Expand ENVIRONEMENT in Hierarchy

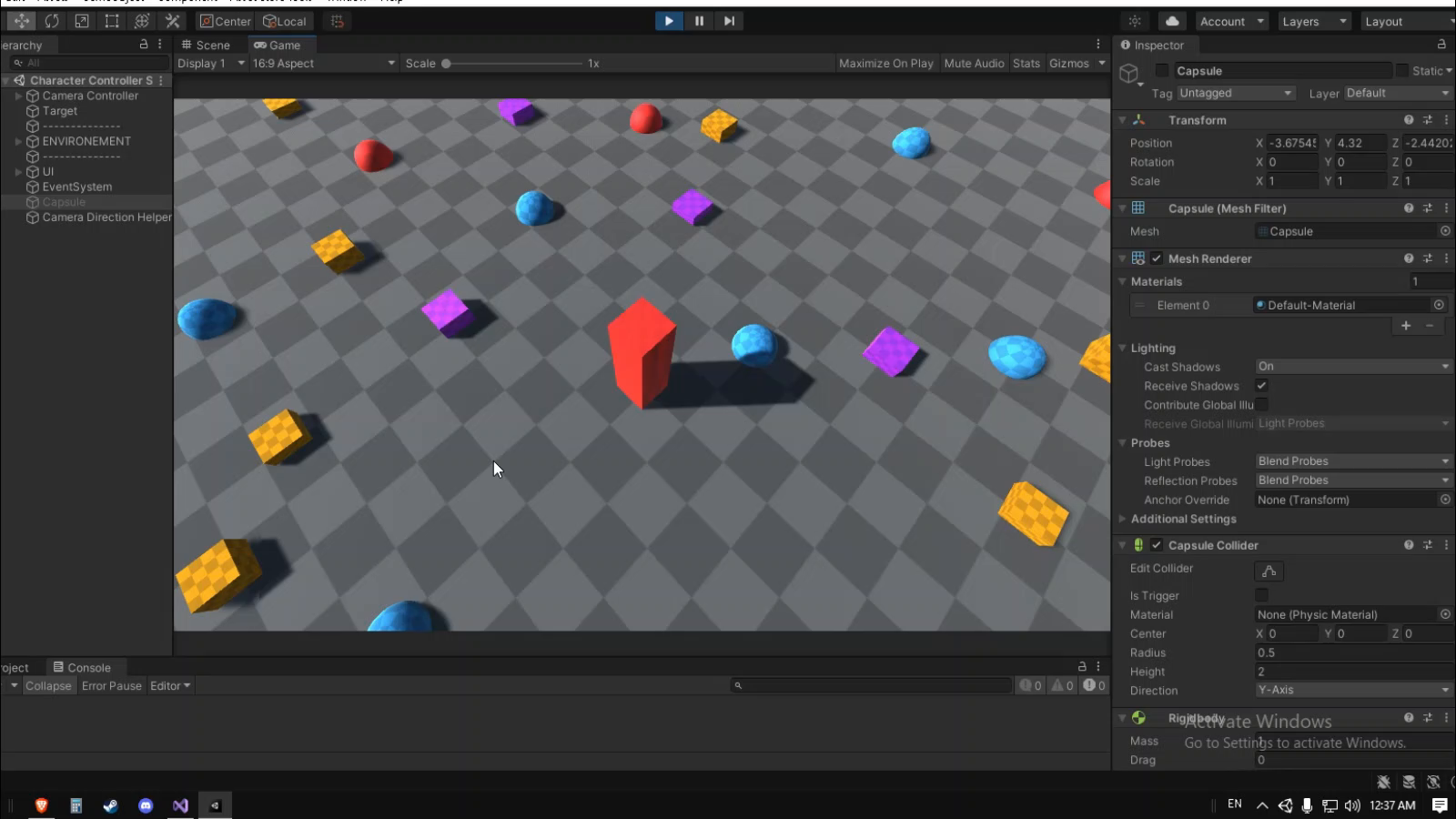(18, 141)
